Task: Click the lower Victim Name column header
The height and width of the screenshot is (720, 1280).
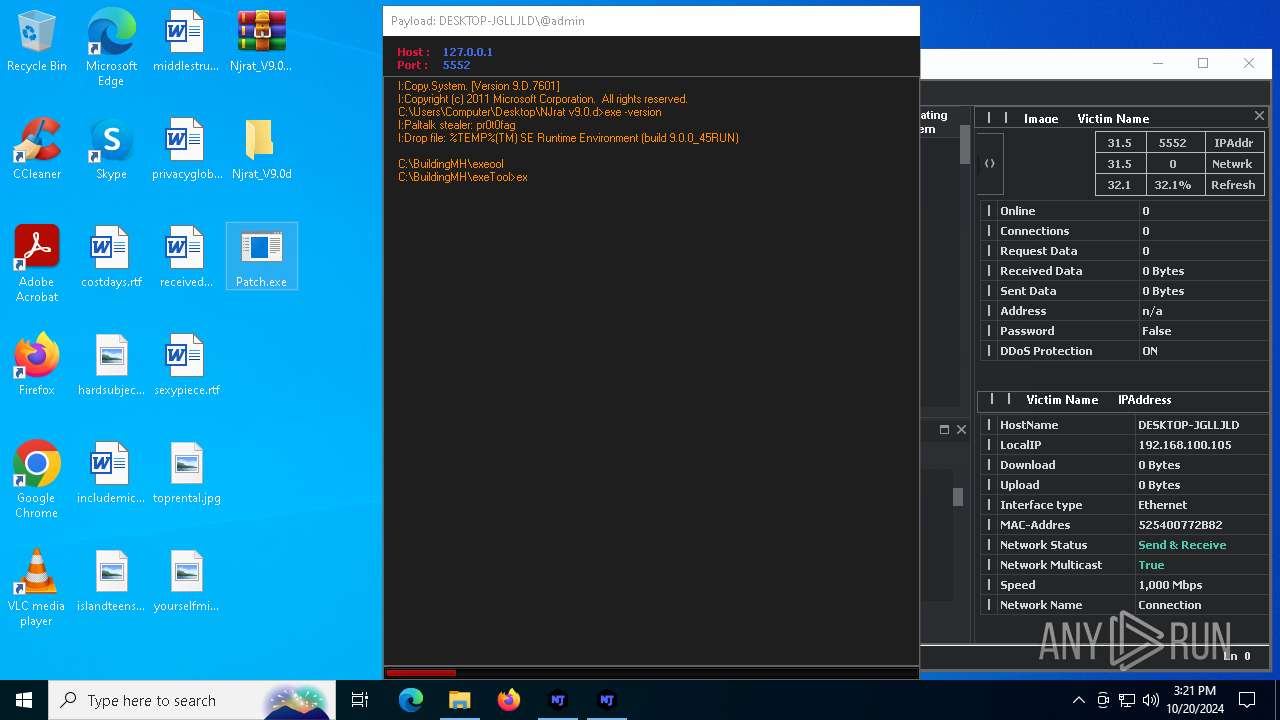Action: pos(1062,399)
